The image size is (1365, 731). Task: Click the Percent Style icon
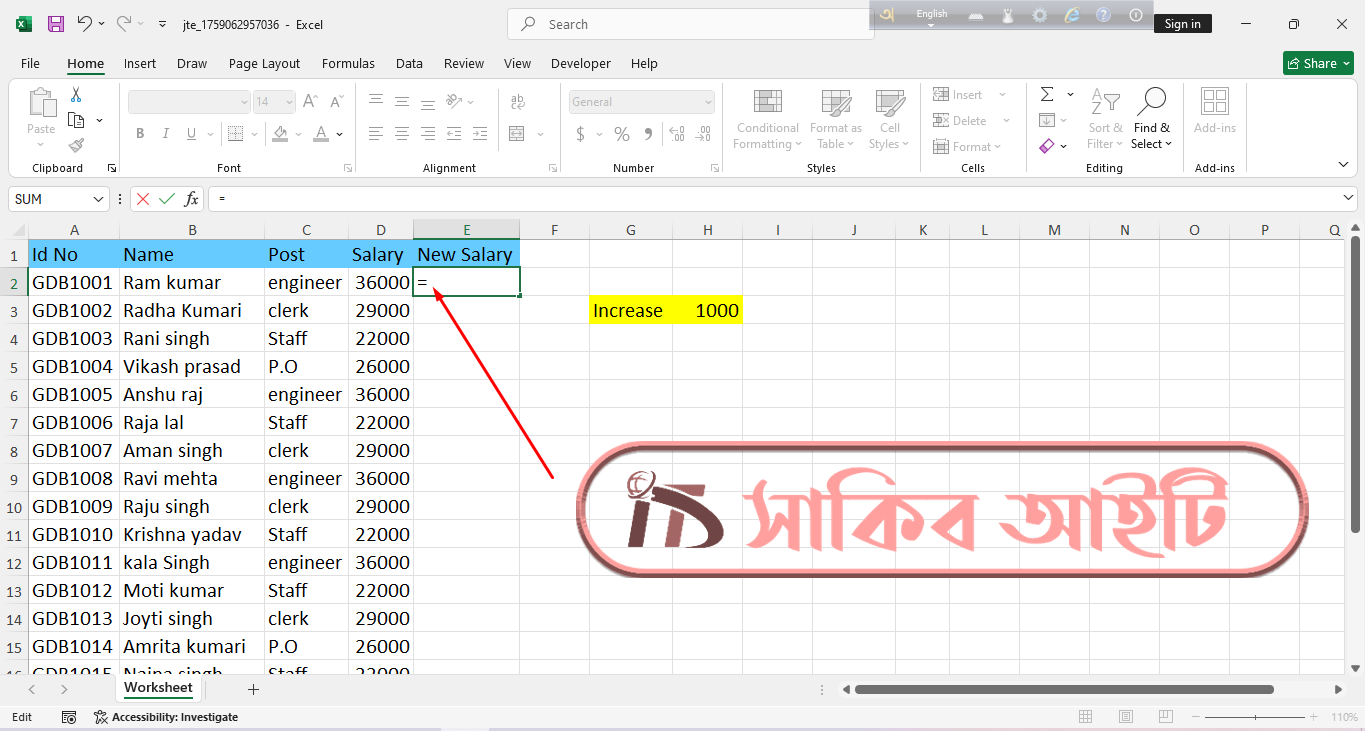620,132
